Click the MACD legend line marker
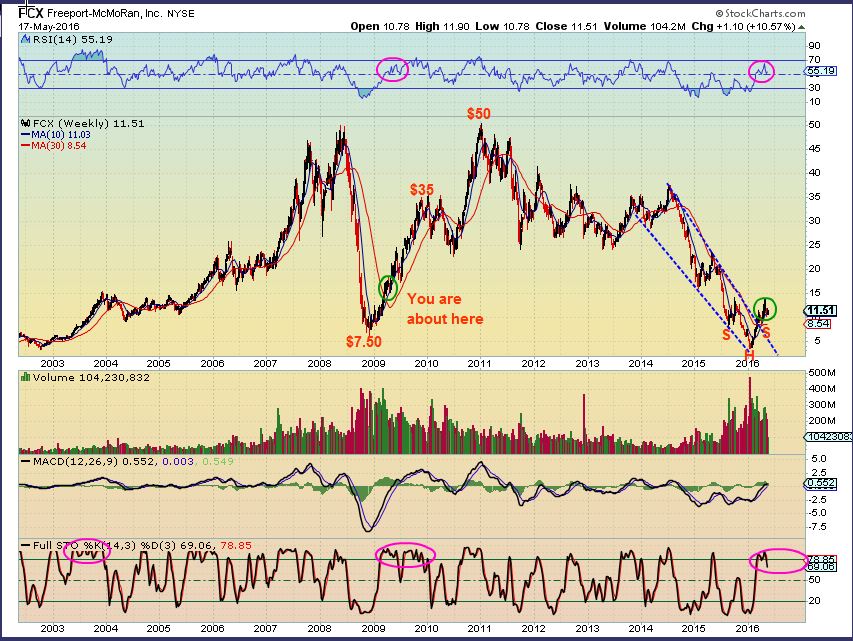The width and height of the screenshot is (853, 641). pos(26,461)
